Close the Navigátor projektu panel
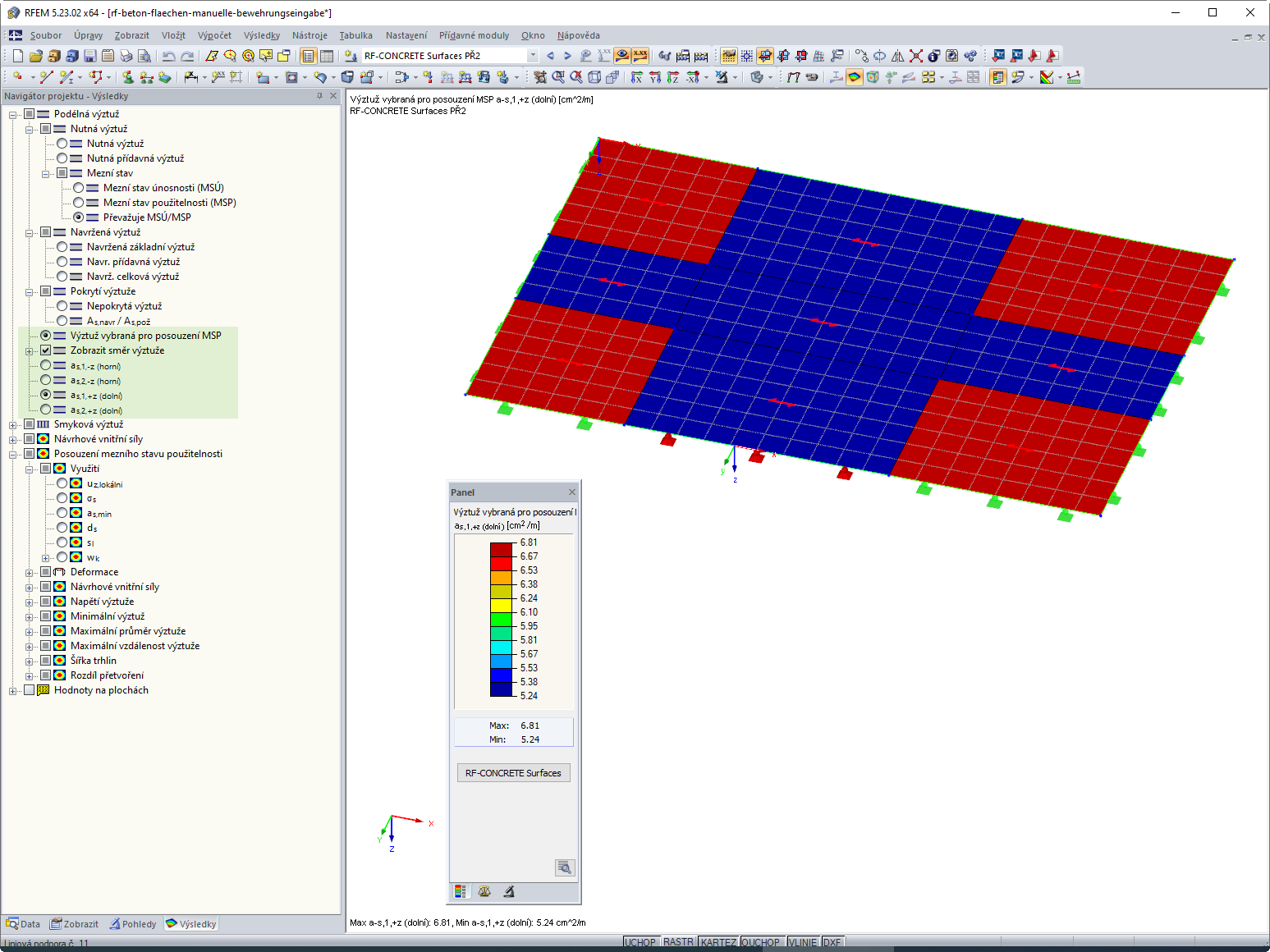Image resolution: width=1270 pixels, height=952 pixels. coord(333,96)
